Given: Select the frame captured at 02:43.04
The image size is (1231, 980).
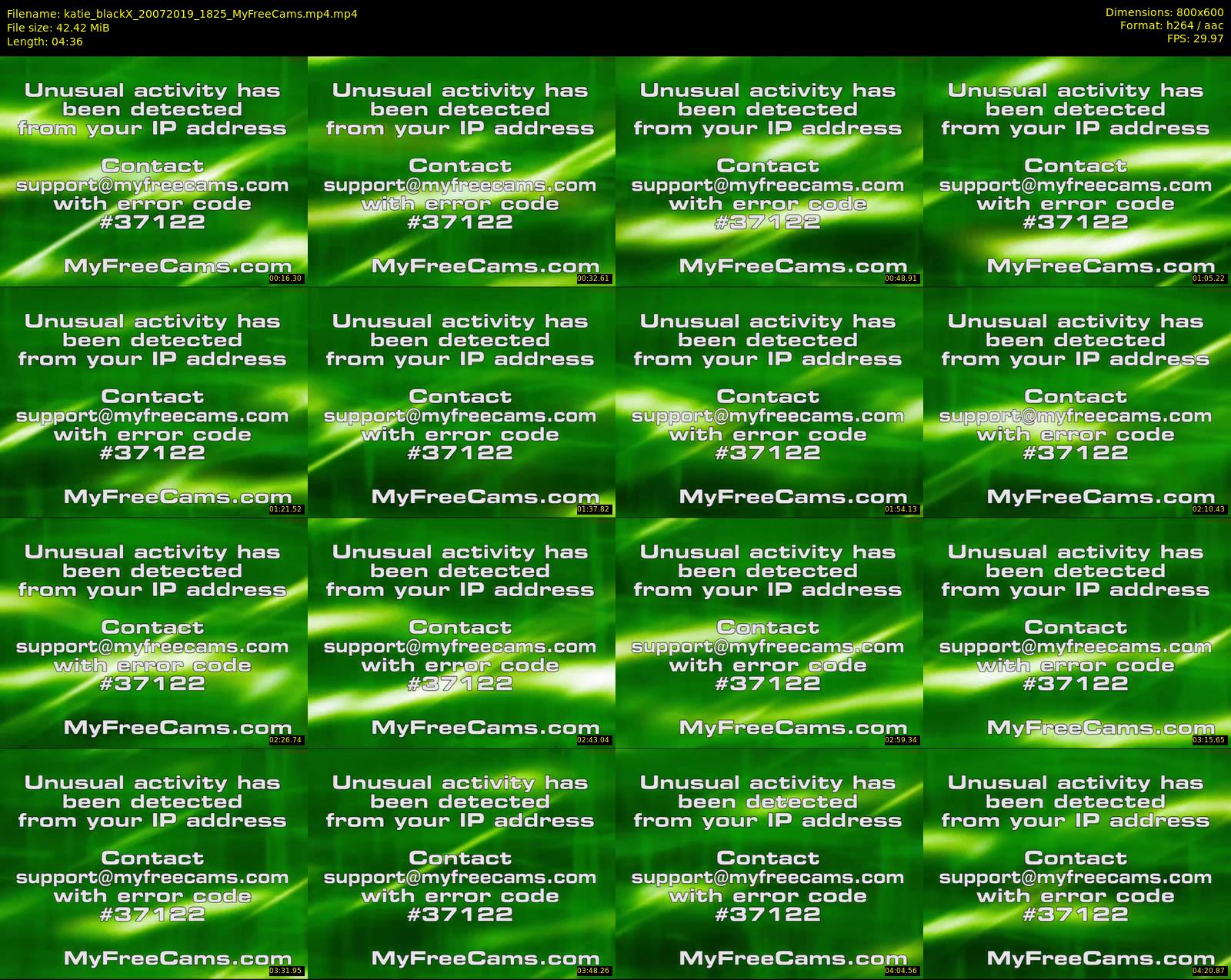Looking at the screenshot, I should pyautogui.click(x=461, y=632).
